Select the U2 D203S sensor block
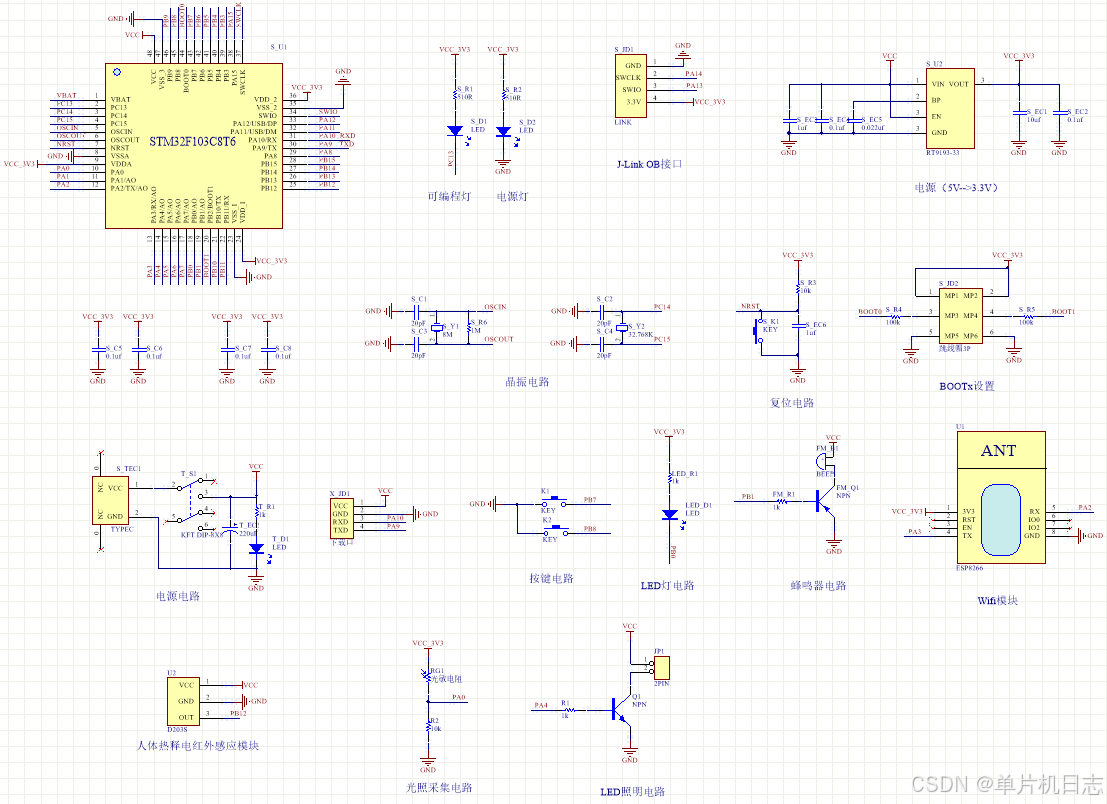 [183, 702]
